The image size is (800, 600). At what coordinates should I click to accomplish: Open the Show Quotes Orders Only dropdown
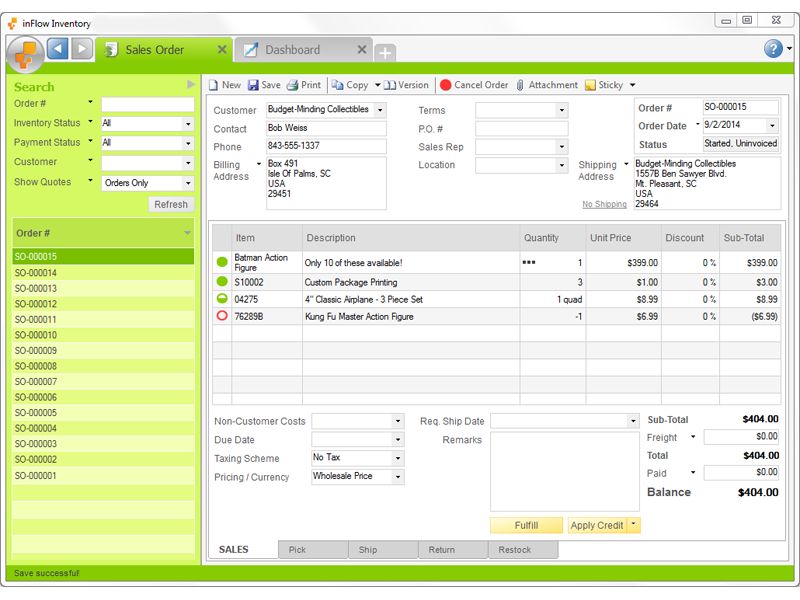tap(187, 183)
